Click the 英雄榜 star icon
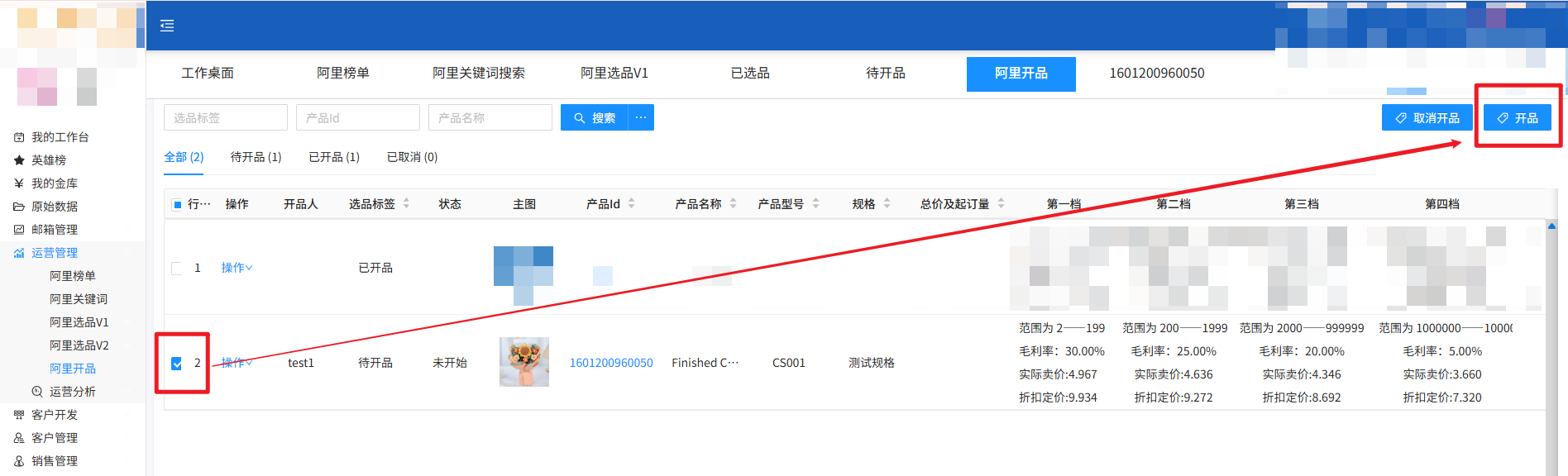1568x476 pixels. click(x=19, y=160)
